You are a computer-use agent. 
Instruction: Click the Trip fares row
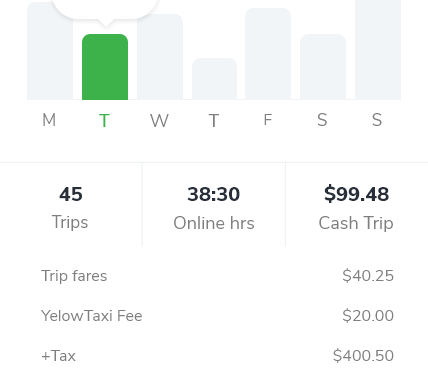pyautogui.click(x=217, y=276)
